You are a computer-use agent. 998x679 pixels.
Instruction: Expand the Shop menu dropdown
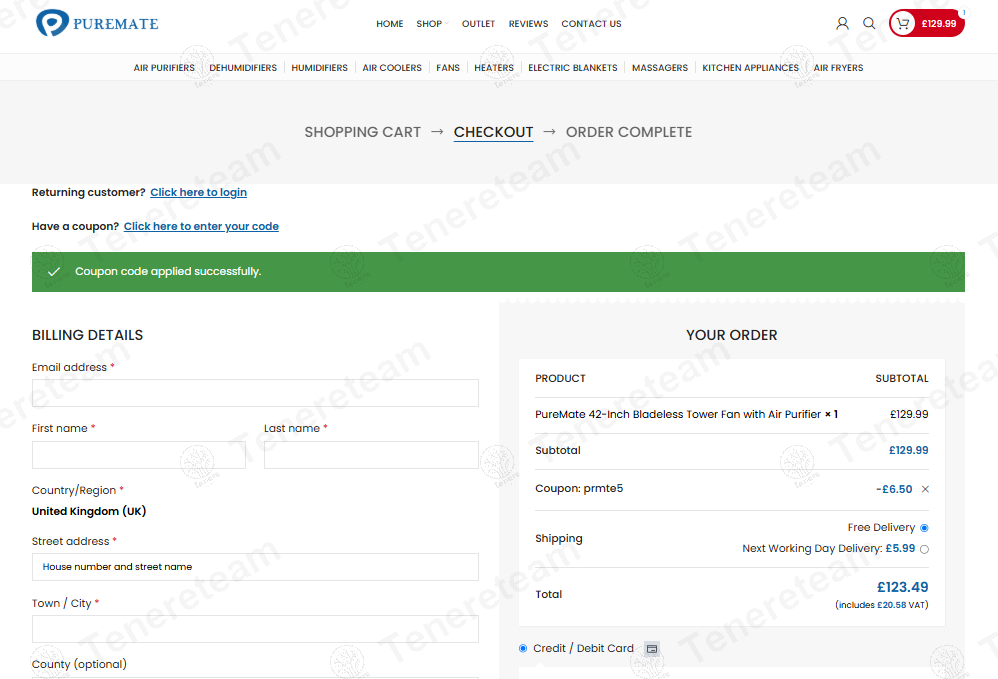pos(431,24)
